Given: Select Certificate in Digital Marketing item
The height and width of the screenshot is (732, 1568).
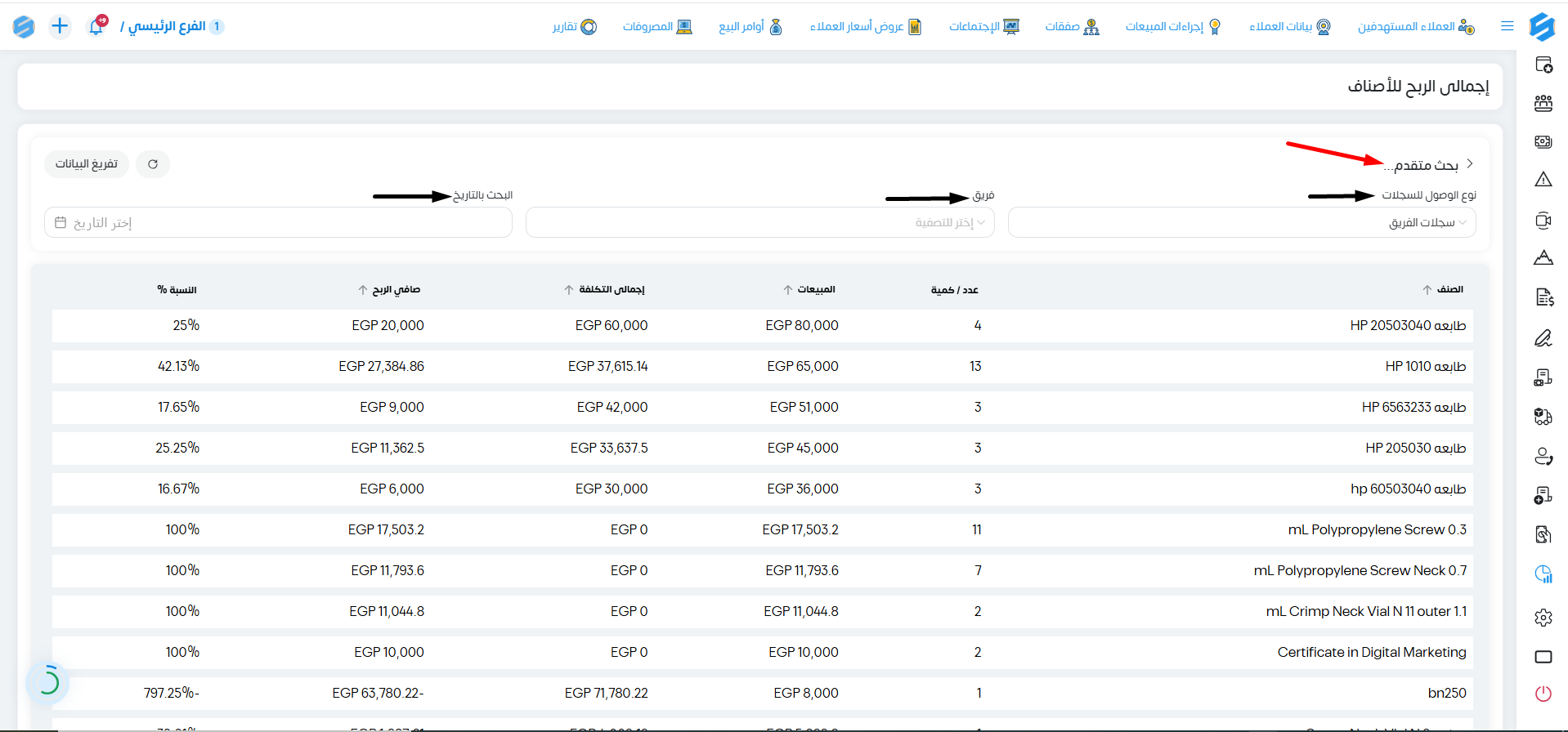Looking at the screenshot, I should point(1372,652).
